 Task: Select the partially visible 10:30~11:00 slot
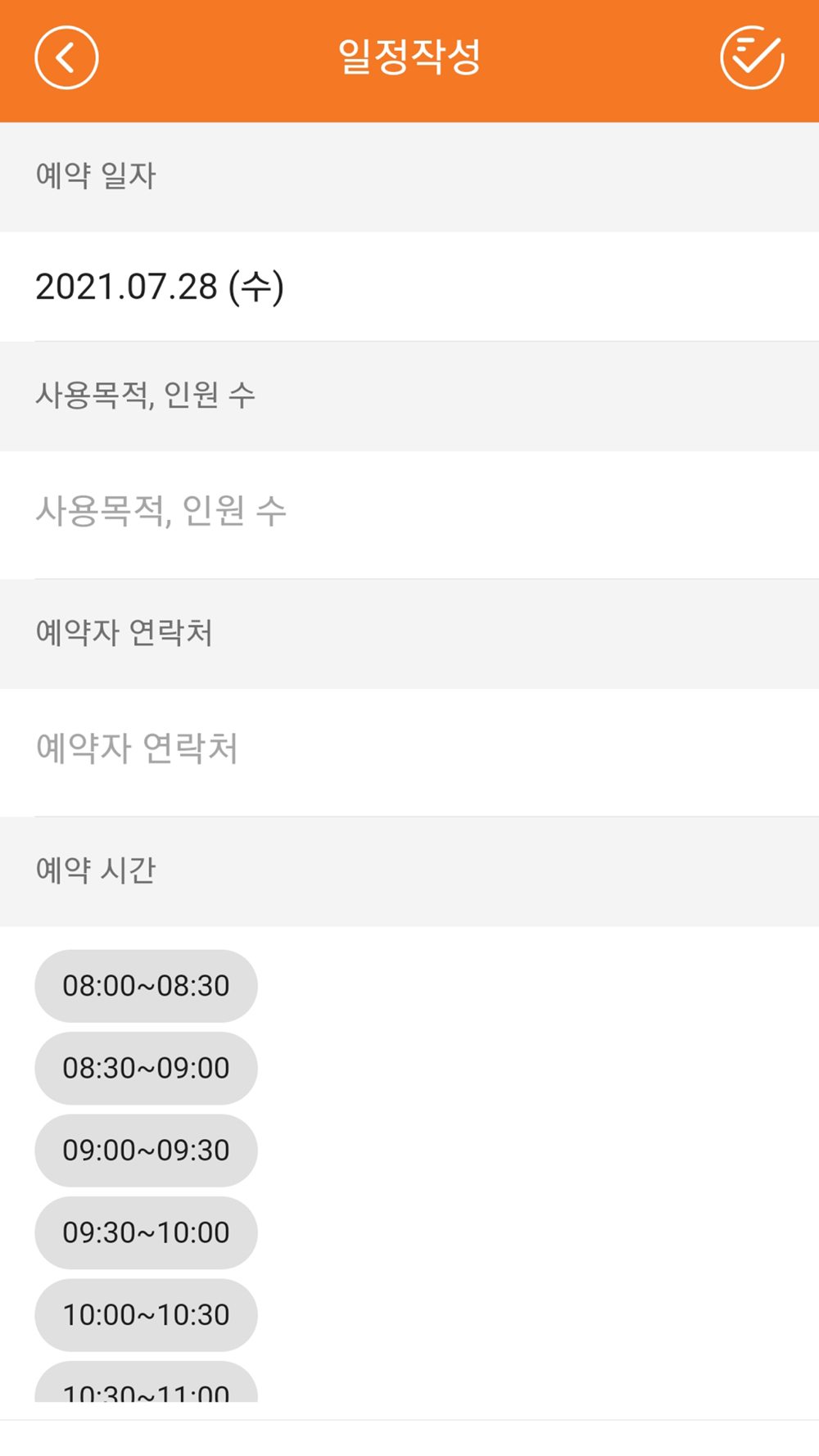(x=146, y=1382)
